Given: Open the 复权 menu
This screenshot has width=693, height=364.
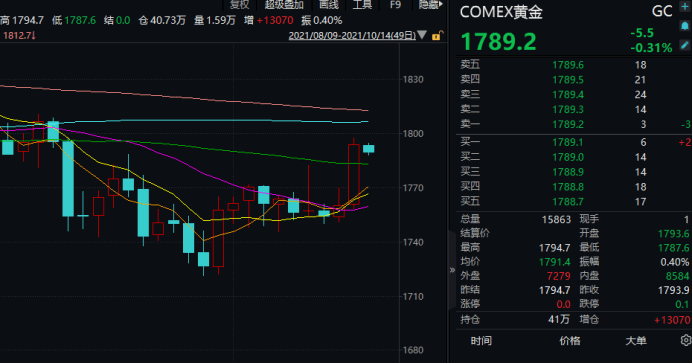Looking at the screenshot, I should coord(240,5).
